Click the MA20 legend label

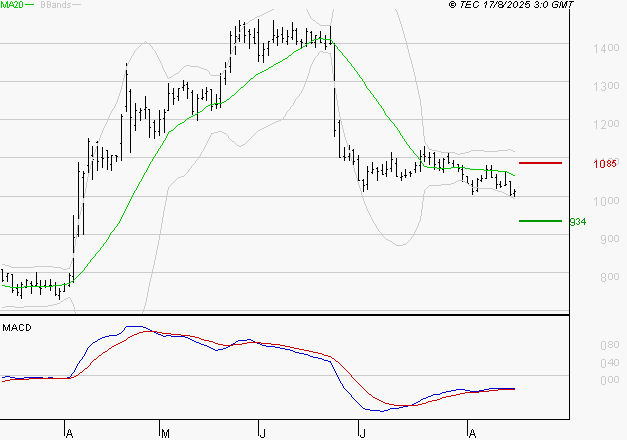tap(12, 6)
